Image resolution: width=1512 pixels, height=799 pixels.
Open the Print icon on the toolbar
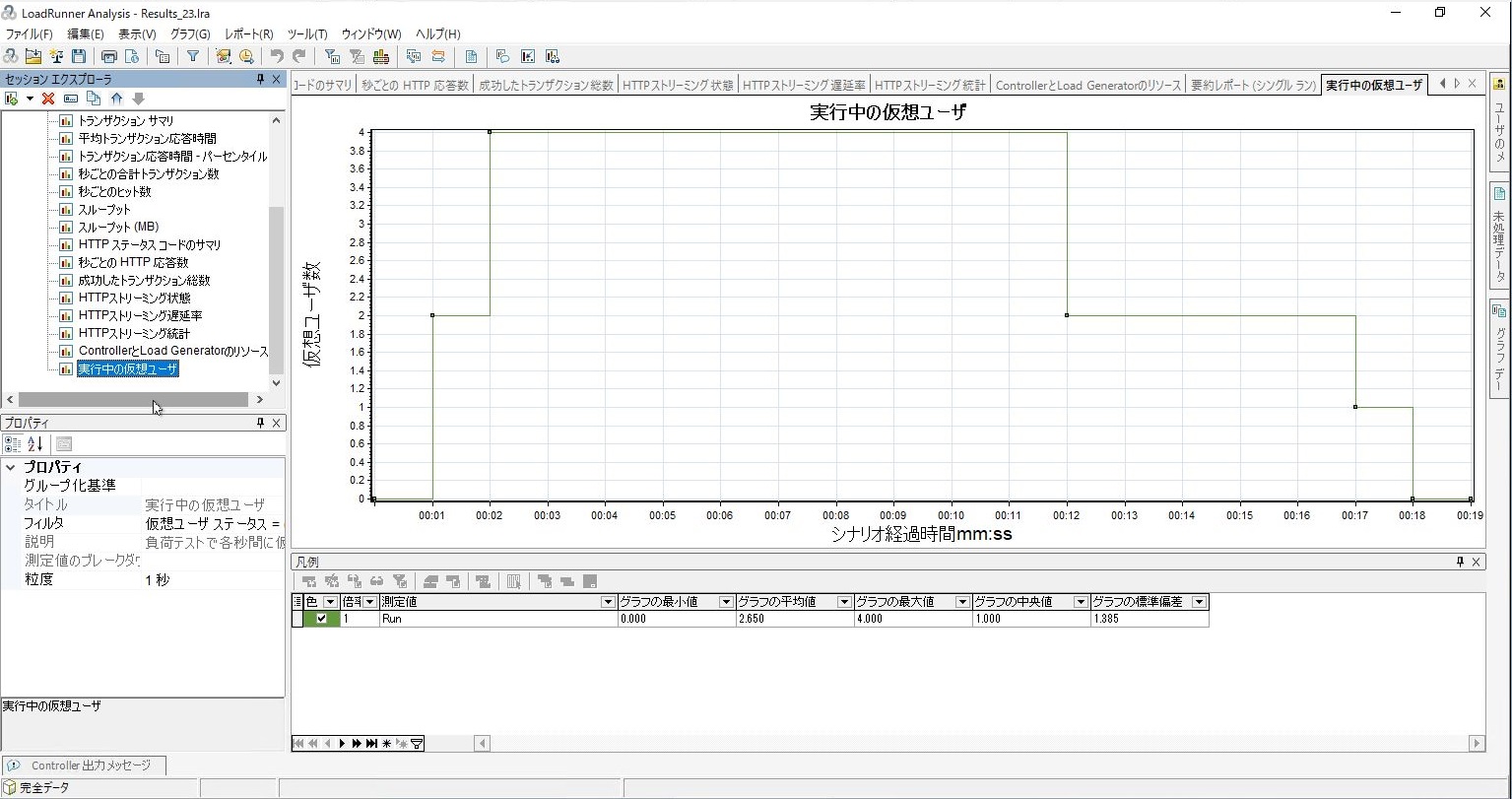click(108, 56)
